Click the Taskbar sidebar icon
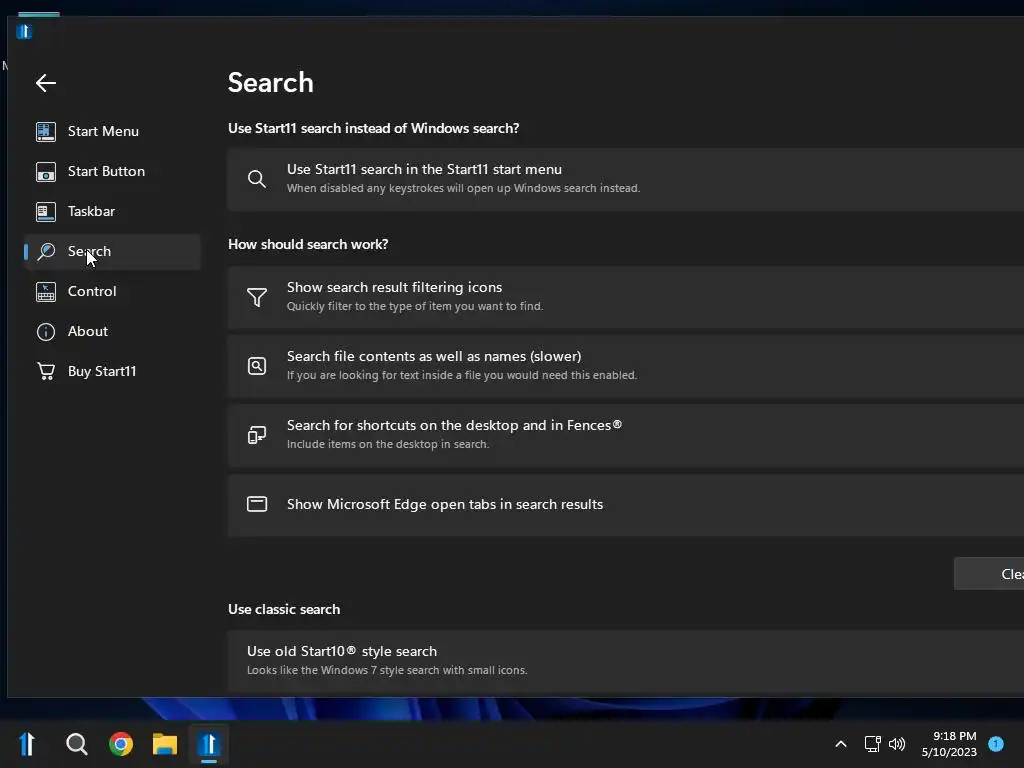The height and width of the screenshot is (768, 1024). click(x=46, y=212)
